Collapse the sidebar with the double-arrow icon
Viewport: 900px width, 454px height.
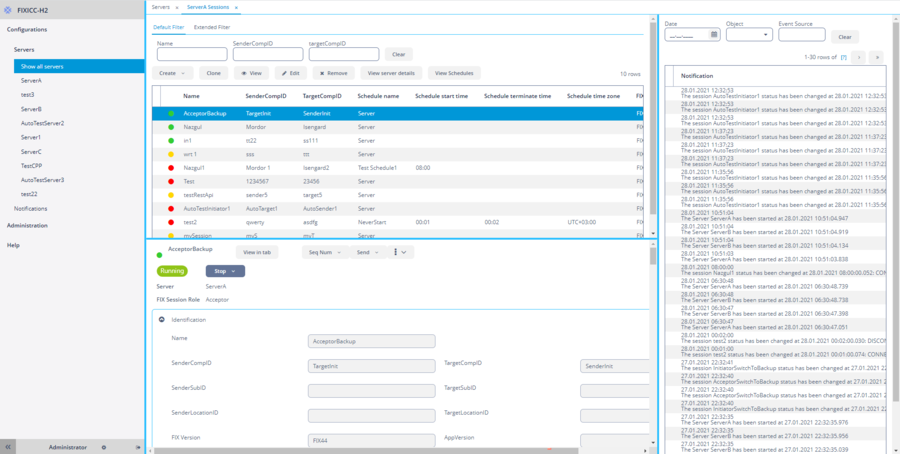8,447
